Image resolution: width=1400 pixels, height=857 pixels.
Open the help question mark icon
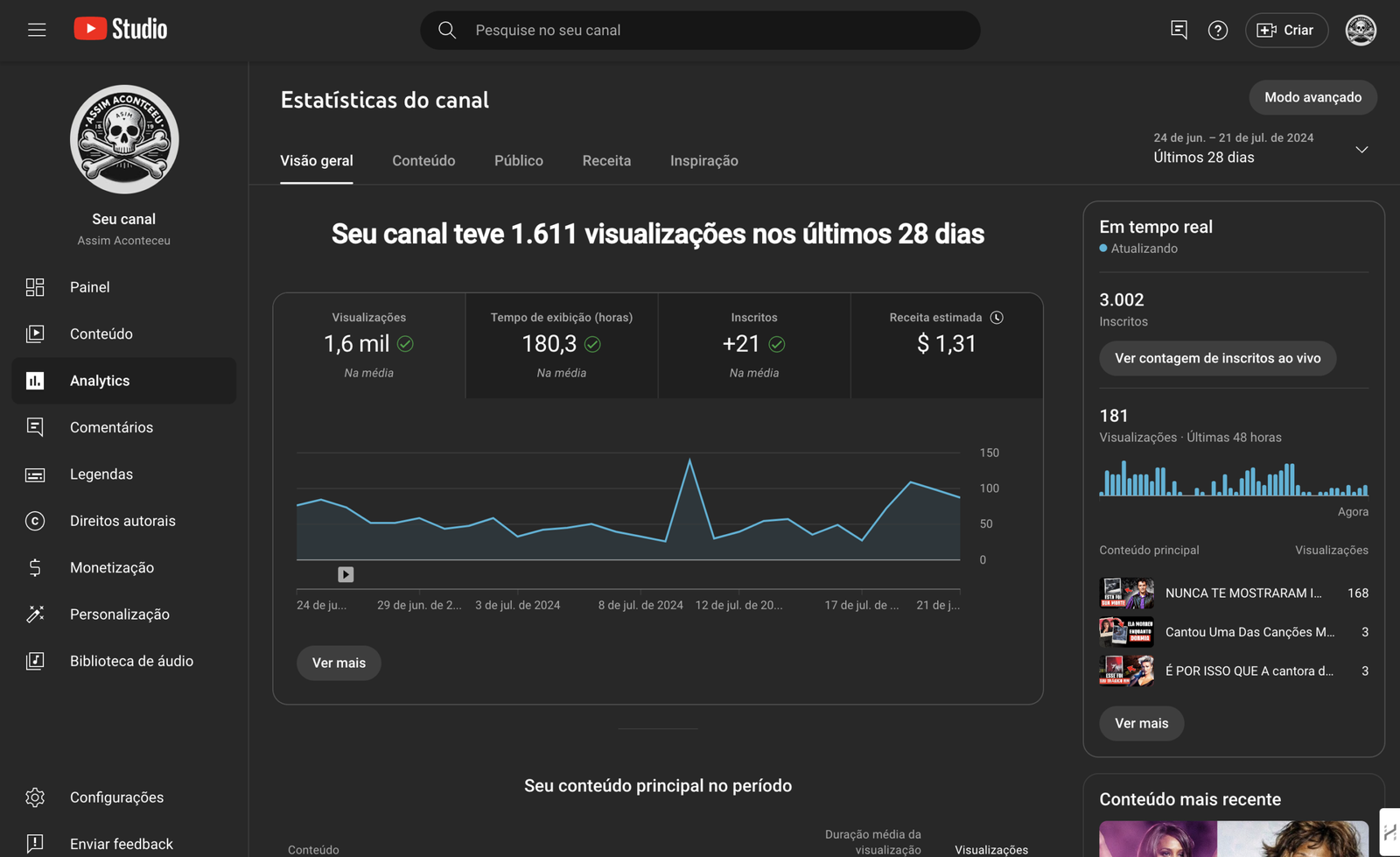1217,31
